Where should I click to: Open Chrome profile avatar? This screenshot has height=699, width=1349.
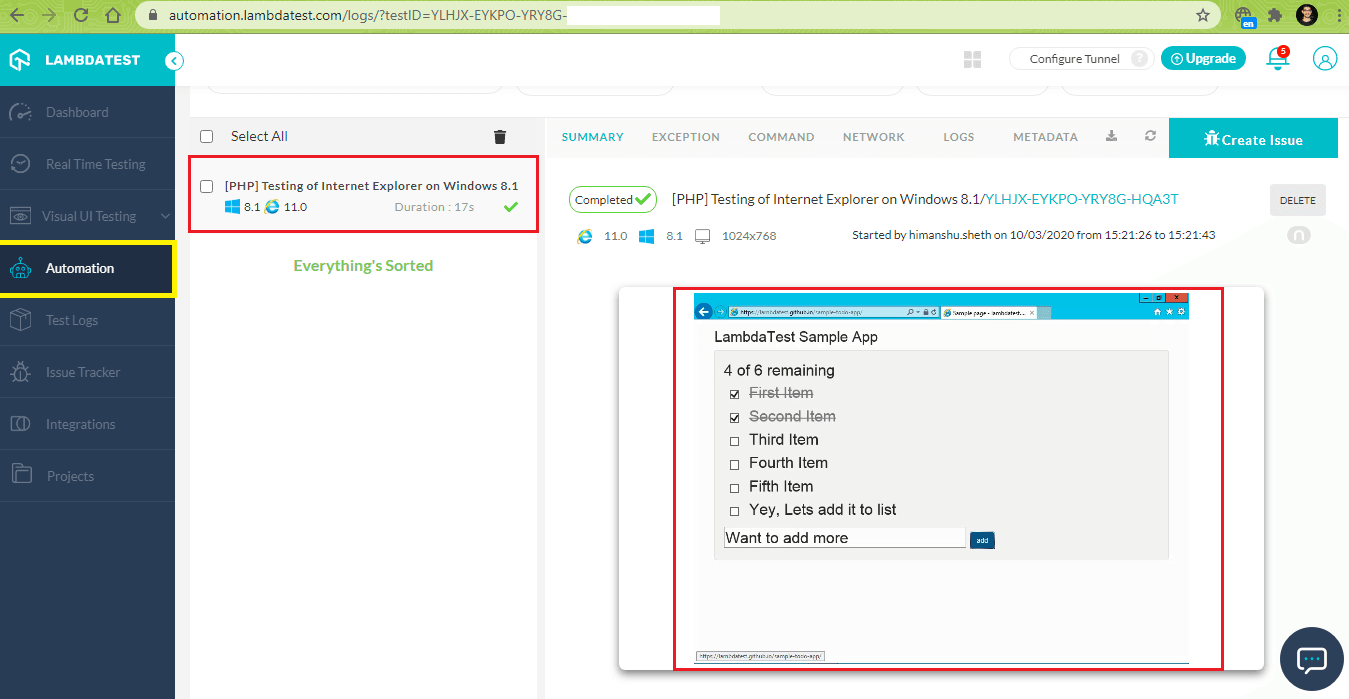click(1307, 16)
